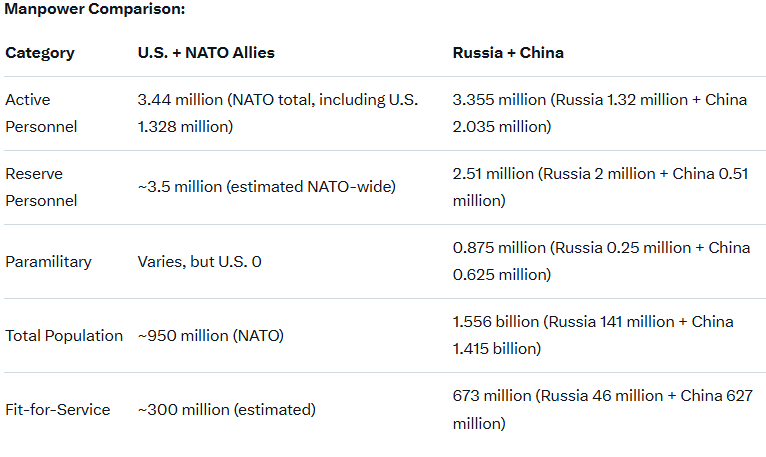The height and width of the screenshot is (457, 766).
Task: Click the "Total Population" row label
Action: [x=64, y=336]
